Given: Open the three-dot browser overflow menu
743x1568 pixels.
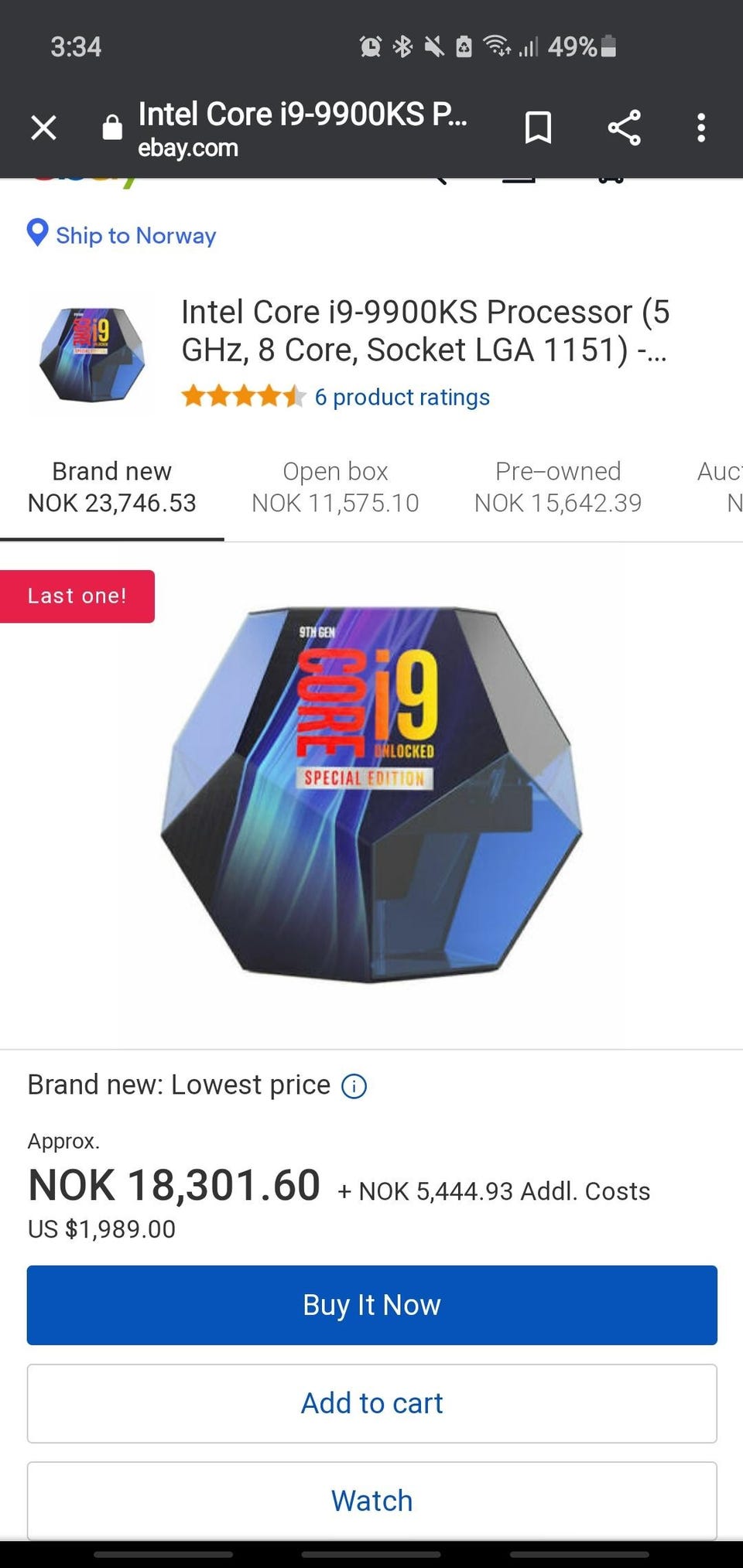Looking at the screenshot, I should 701,128.
